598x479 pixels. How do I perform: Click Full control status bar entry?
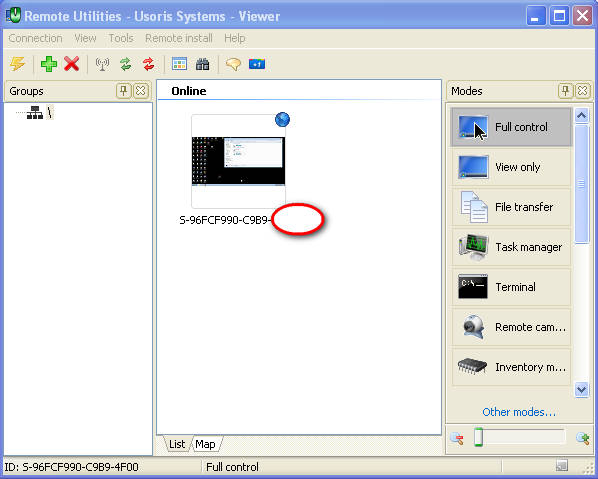click(x=232, y=467)
